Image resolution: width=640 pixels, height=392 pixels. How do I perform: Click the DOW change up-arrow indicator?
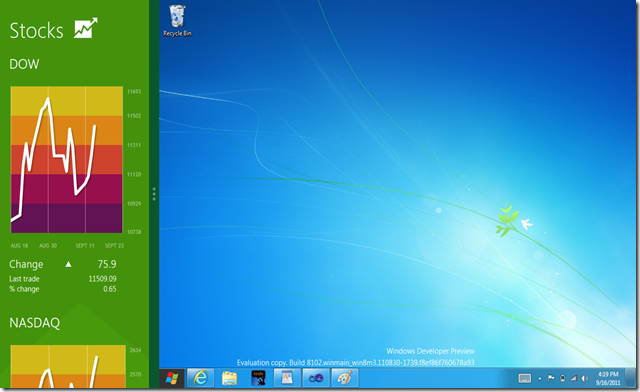click(x=69, y=264)
